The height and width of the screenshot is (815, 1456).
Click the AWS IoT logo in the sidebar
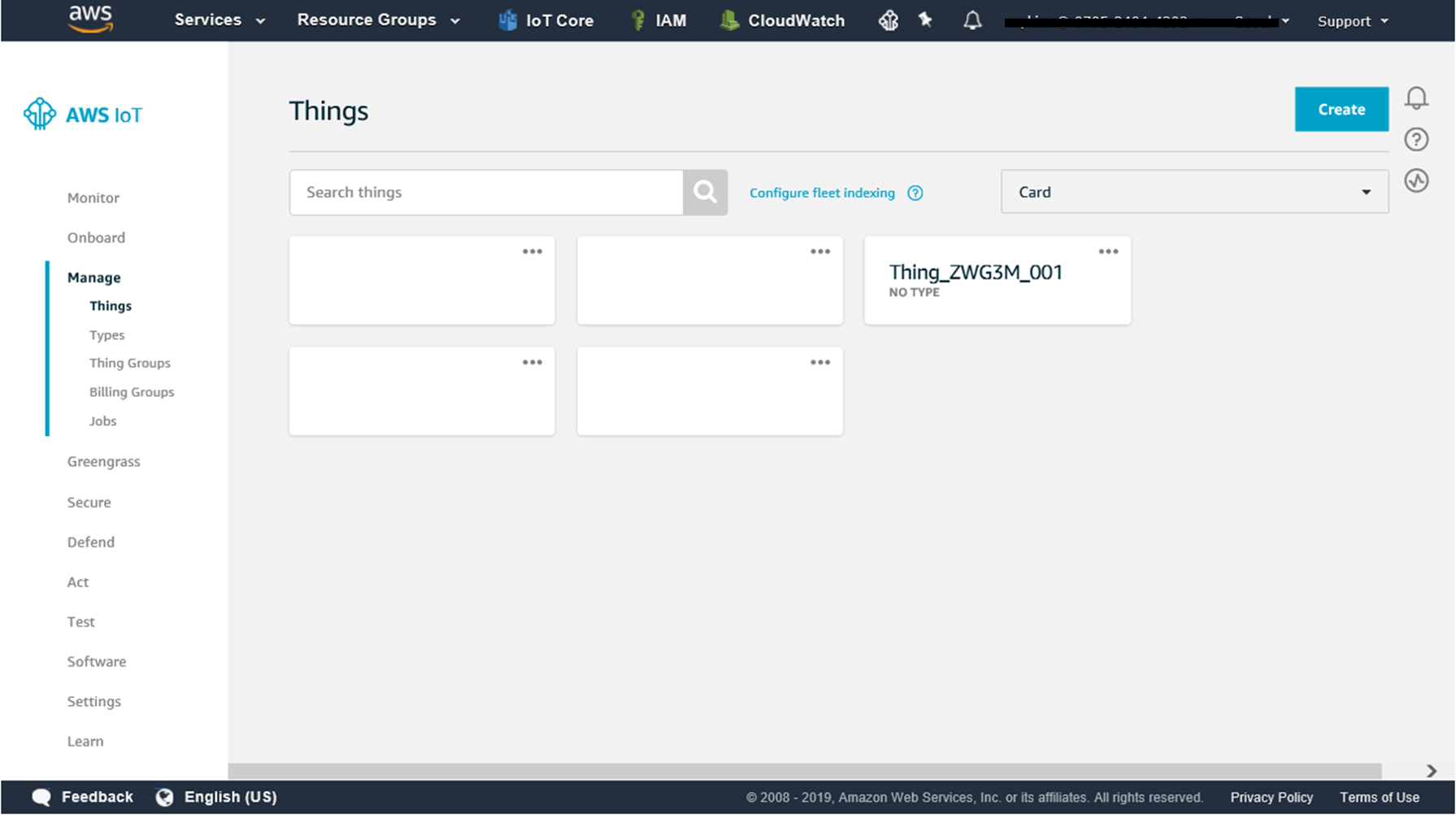[x=82, y=114]
